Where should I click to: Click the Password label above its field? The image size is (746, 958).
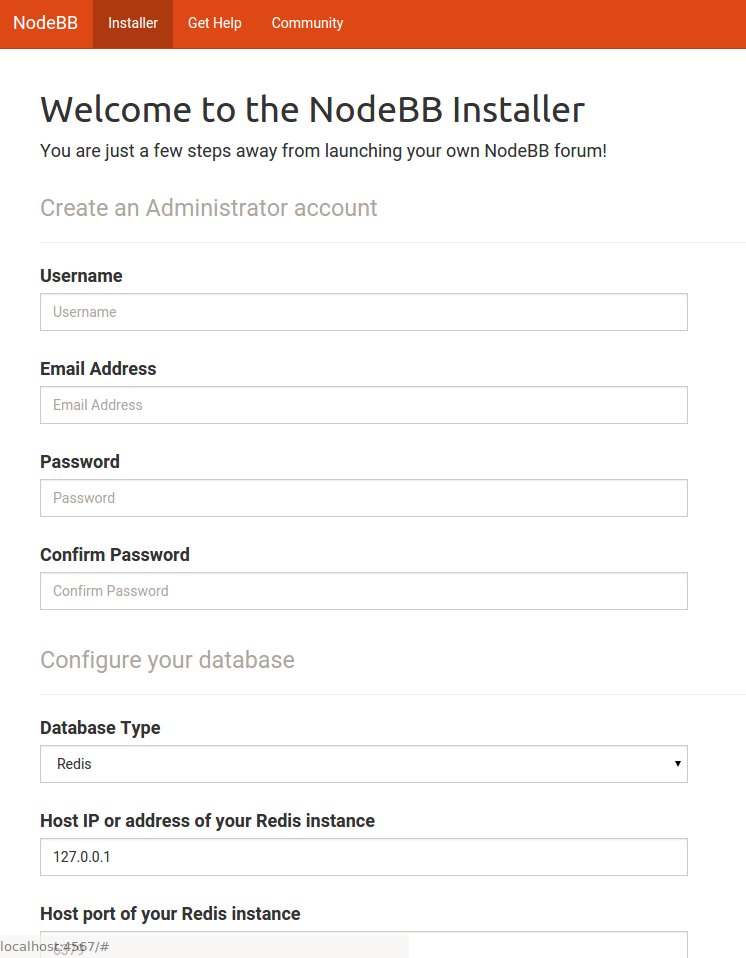click(80, 462)
